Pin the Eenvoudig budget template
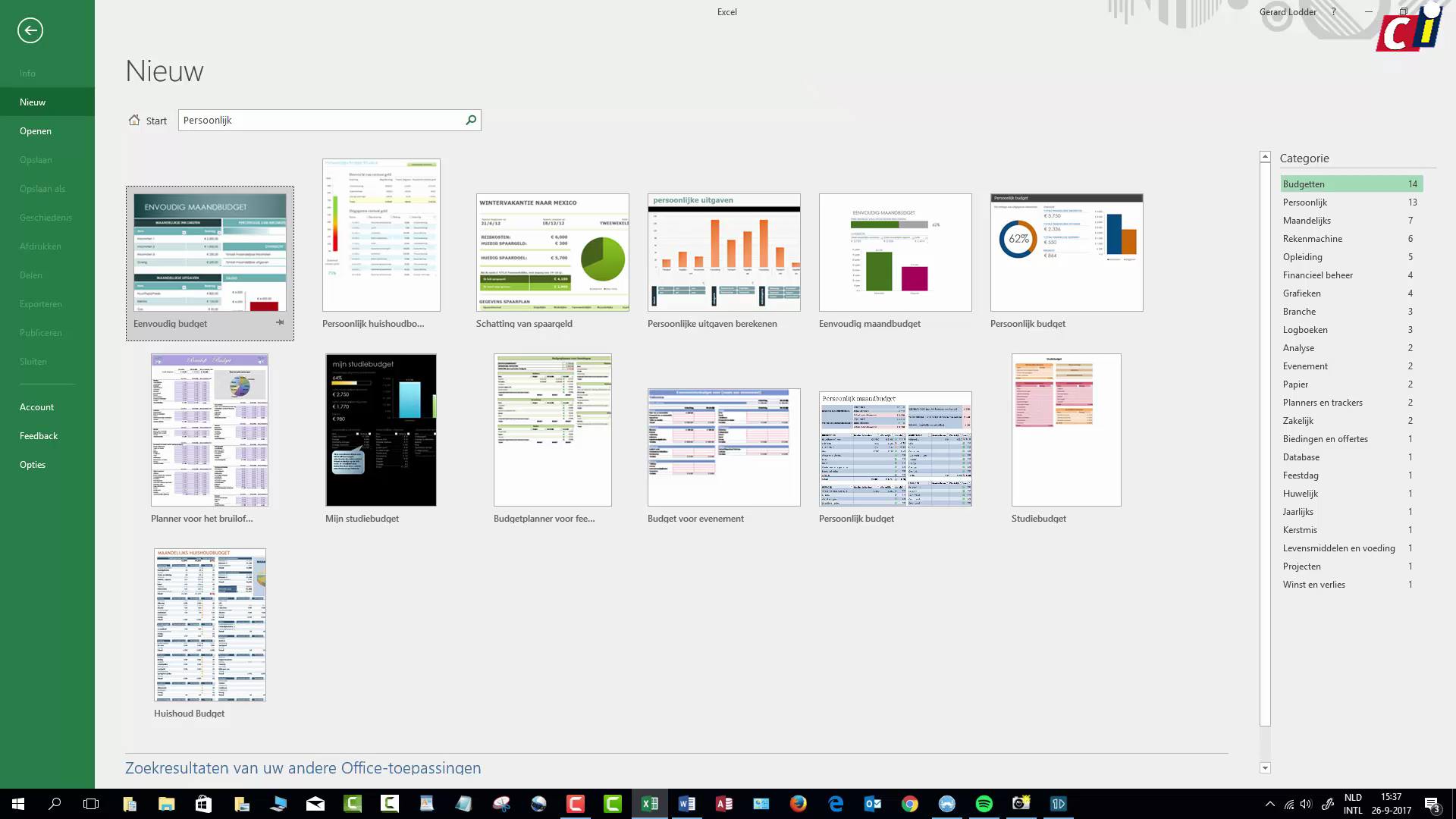Screen dimensions: 1456x819 click(280, 322)
